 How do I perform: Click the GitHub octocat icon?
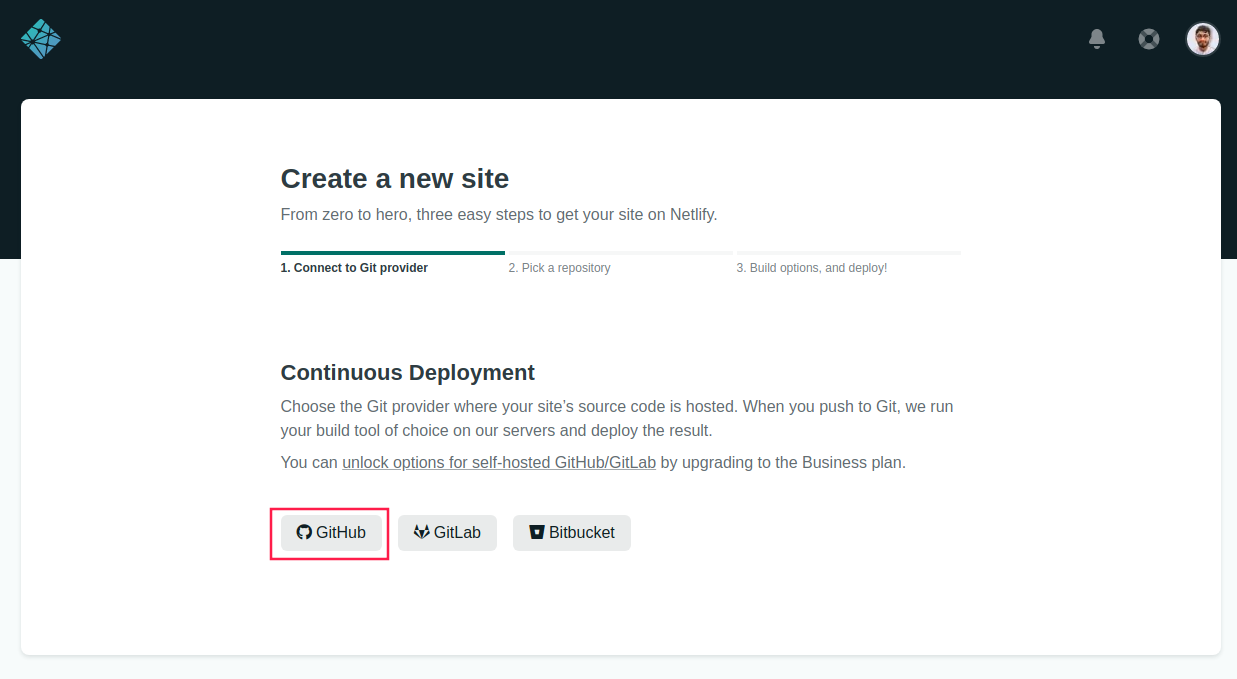(x=304, y=532)
